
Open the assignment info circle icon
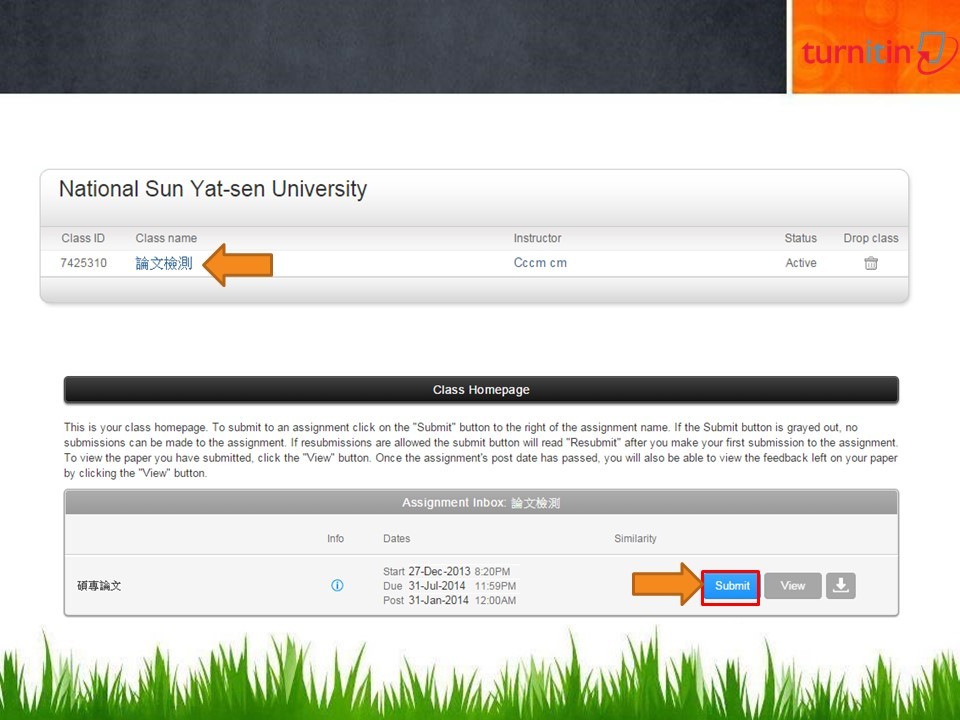[x=337, y=585]
